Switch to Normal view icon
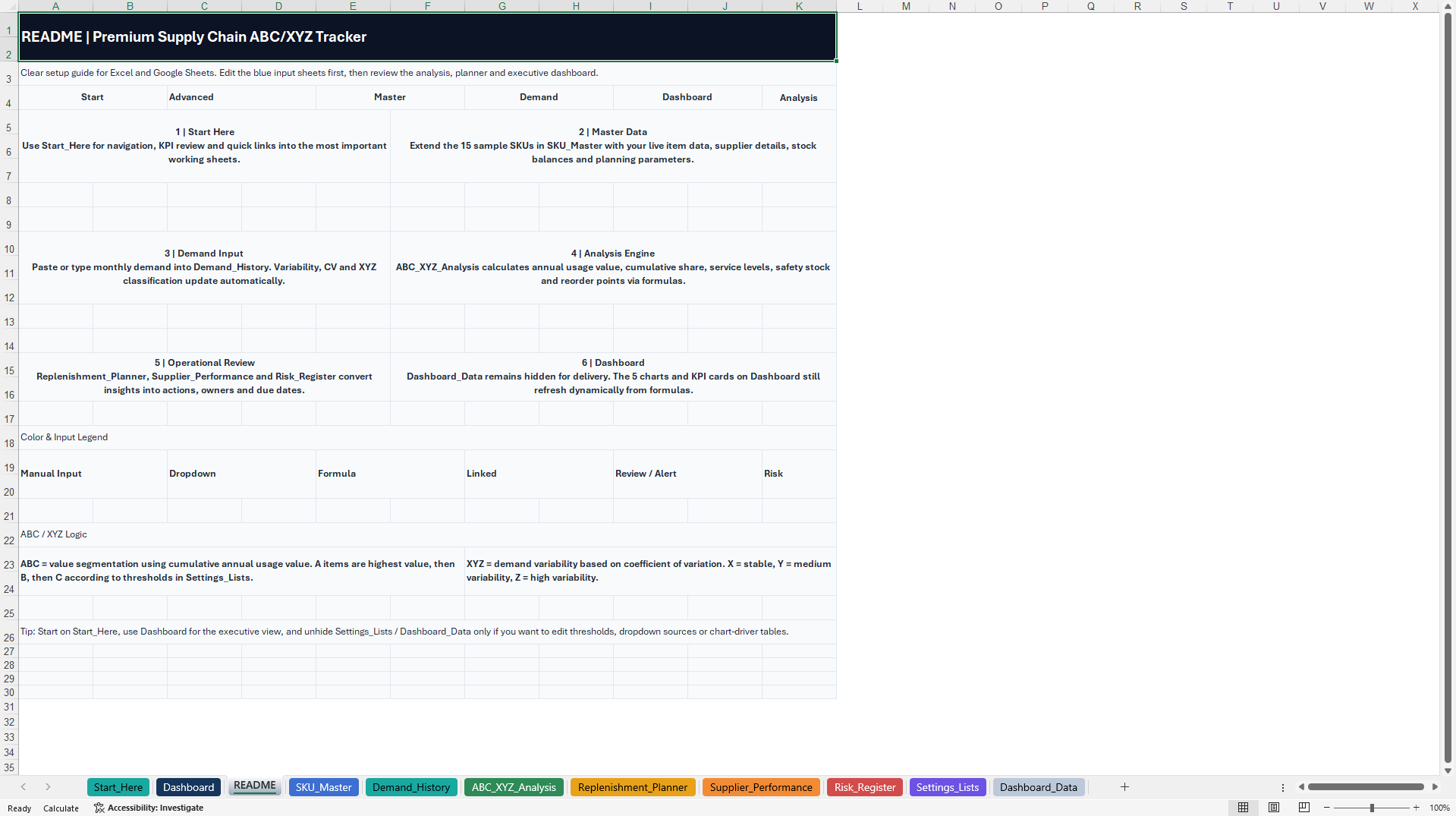This screenshot has height=816, width=1456. [x=1243, y=808]
